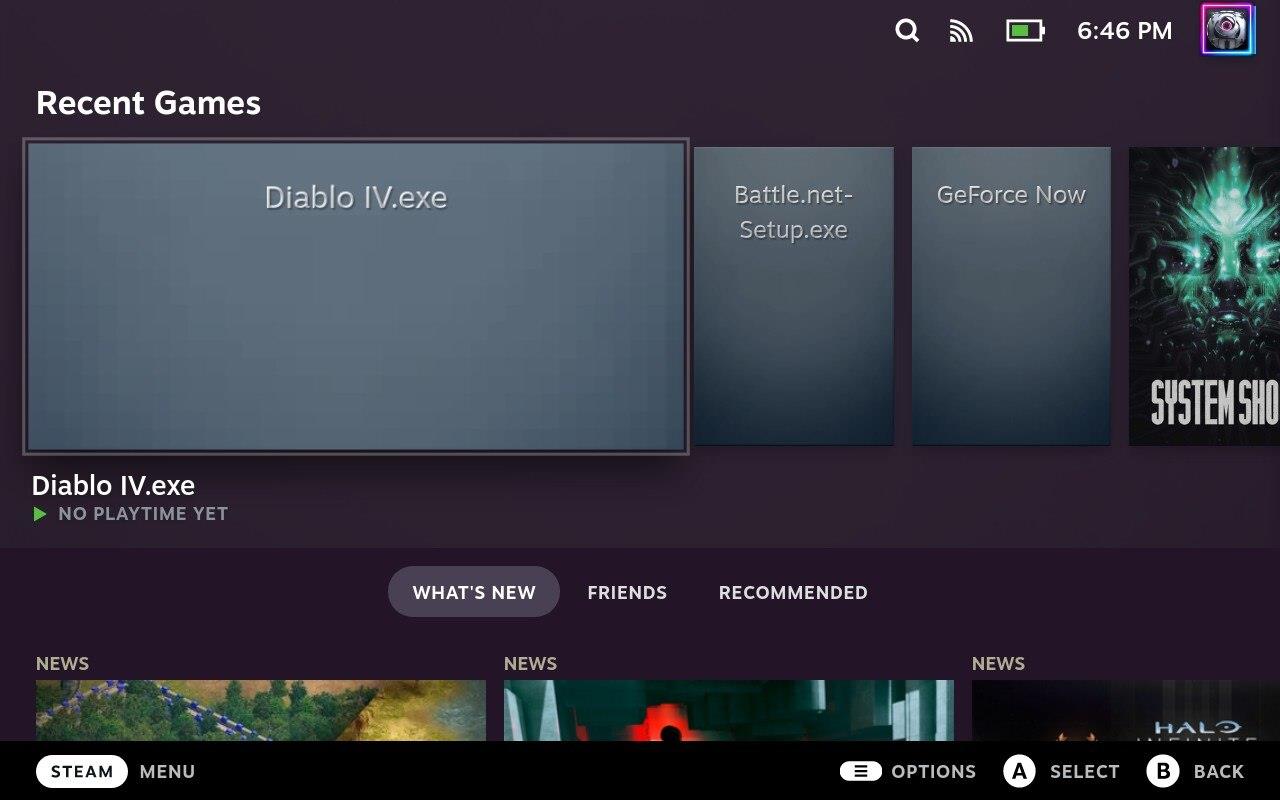
Task: Open the System Shock game cover
Action: (1204, 296)
